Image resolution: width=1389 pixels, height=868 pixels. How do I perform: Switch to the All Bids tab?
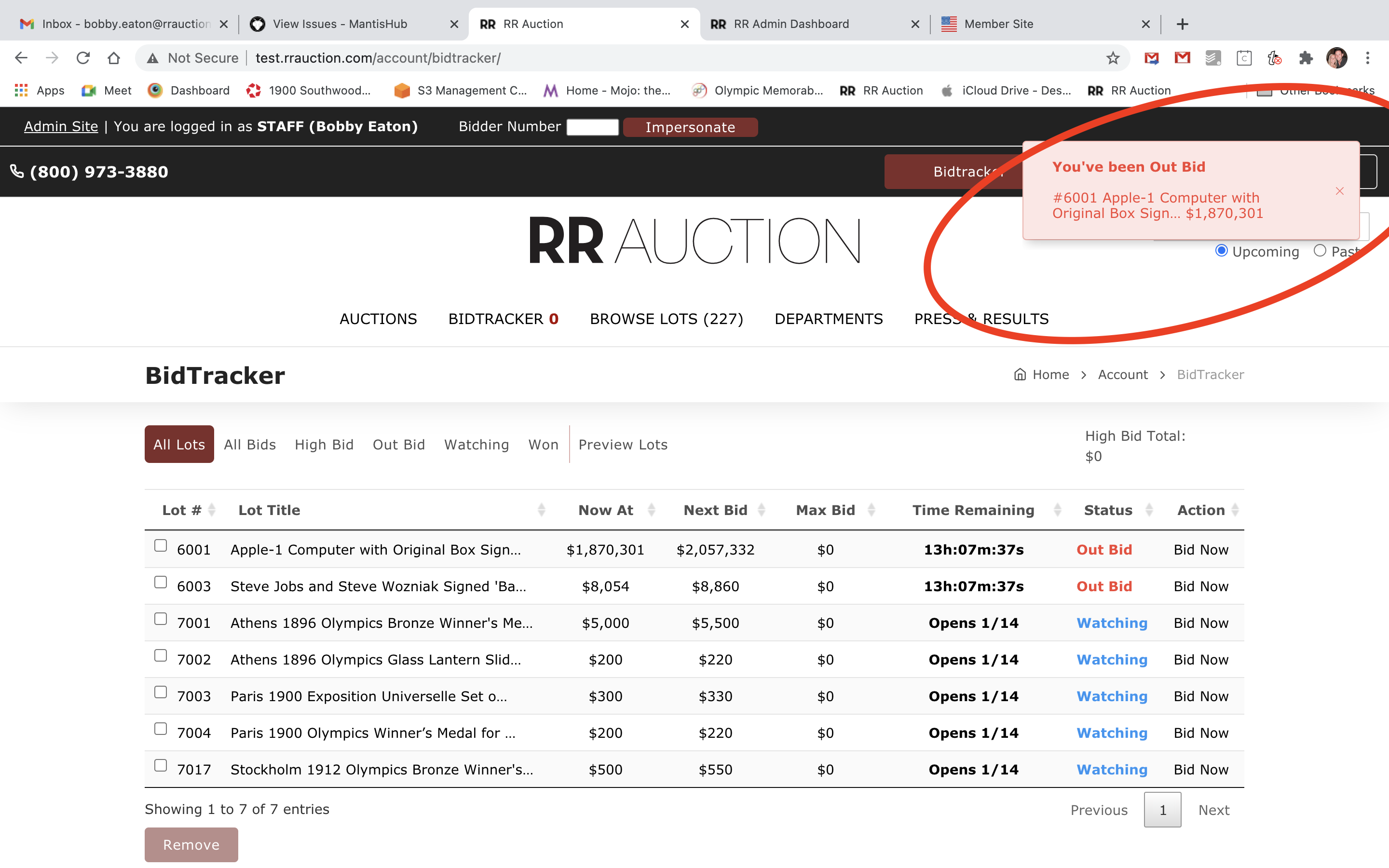[x=250, y=444]
